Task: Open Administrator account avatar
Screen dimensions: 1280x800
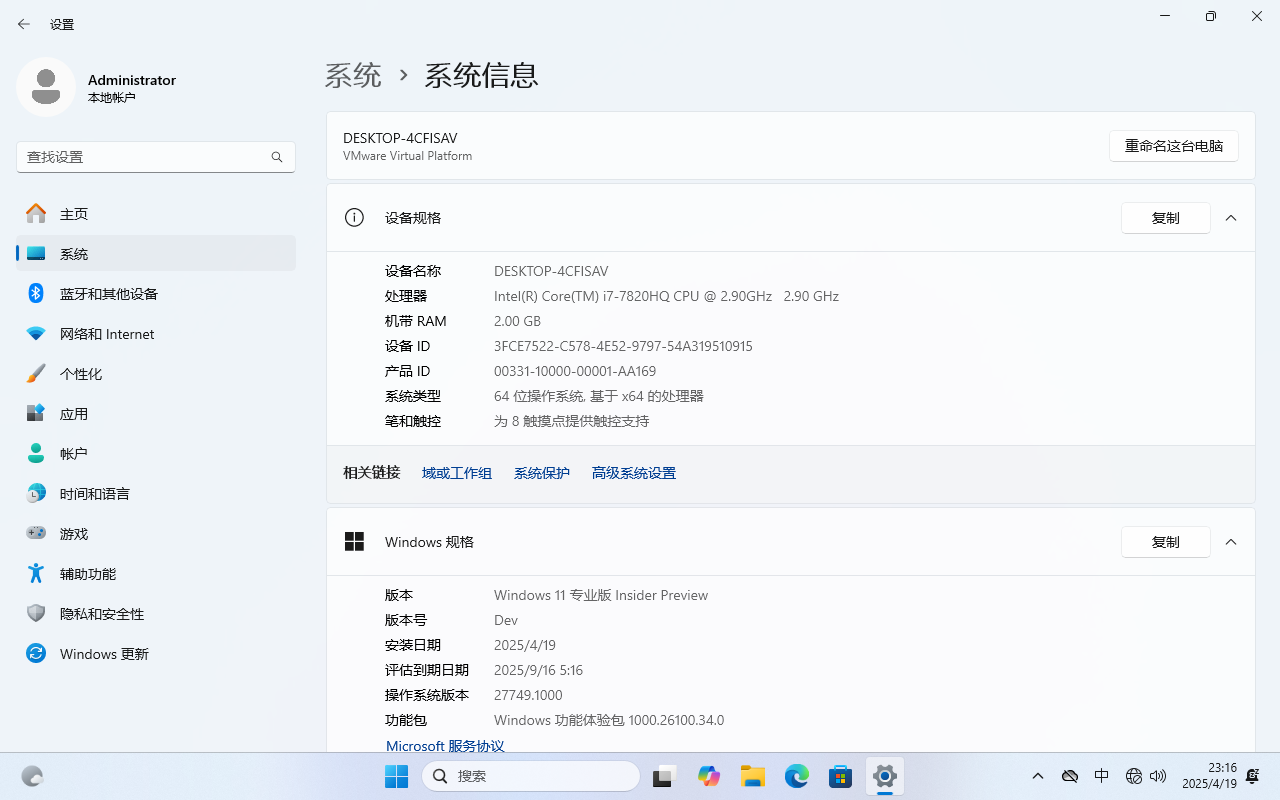Action: pos(46,87)
